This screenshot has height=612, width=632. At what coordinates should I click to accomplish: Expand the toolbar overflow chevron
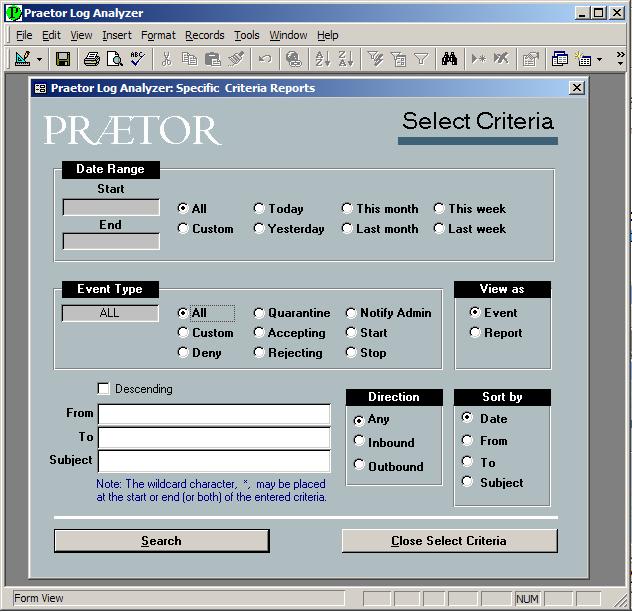click(620, 59)
